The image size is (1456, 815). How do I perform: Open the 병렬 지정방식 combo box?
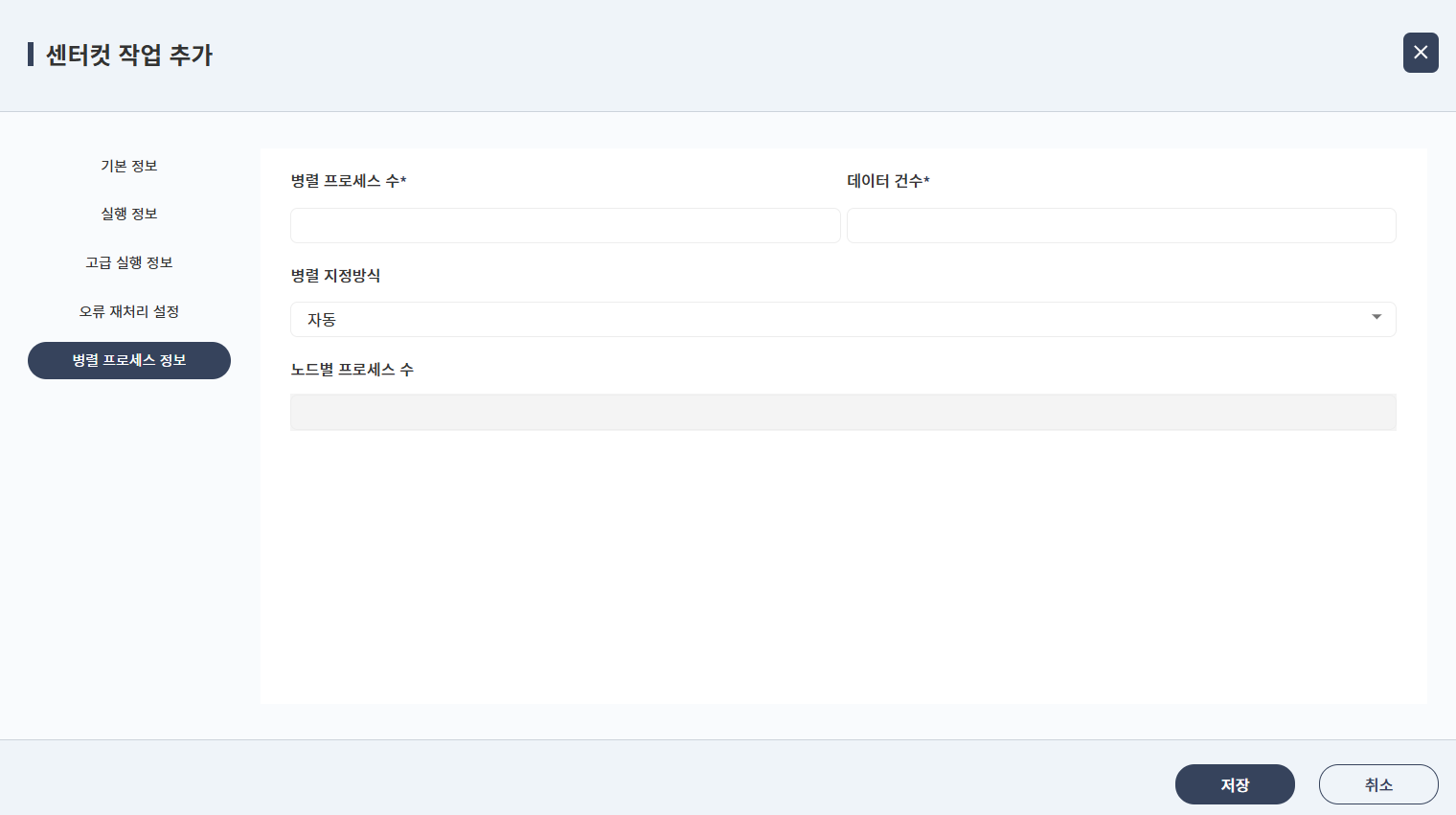pos(843,319)
